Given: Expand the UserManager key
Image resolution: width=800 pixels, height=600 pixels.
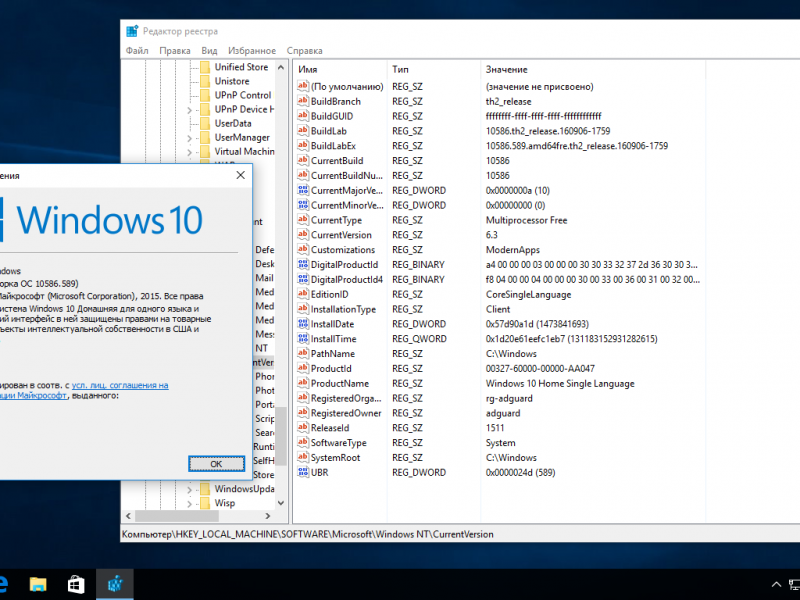Looking at the screenshot, I should (x=190, y=138).
